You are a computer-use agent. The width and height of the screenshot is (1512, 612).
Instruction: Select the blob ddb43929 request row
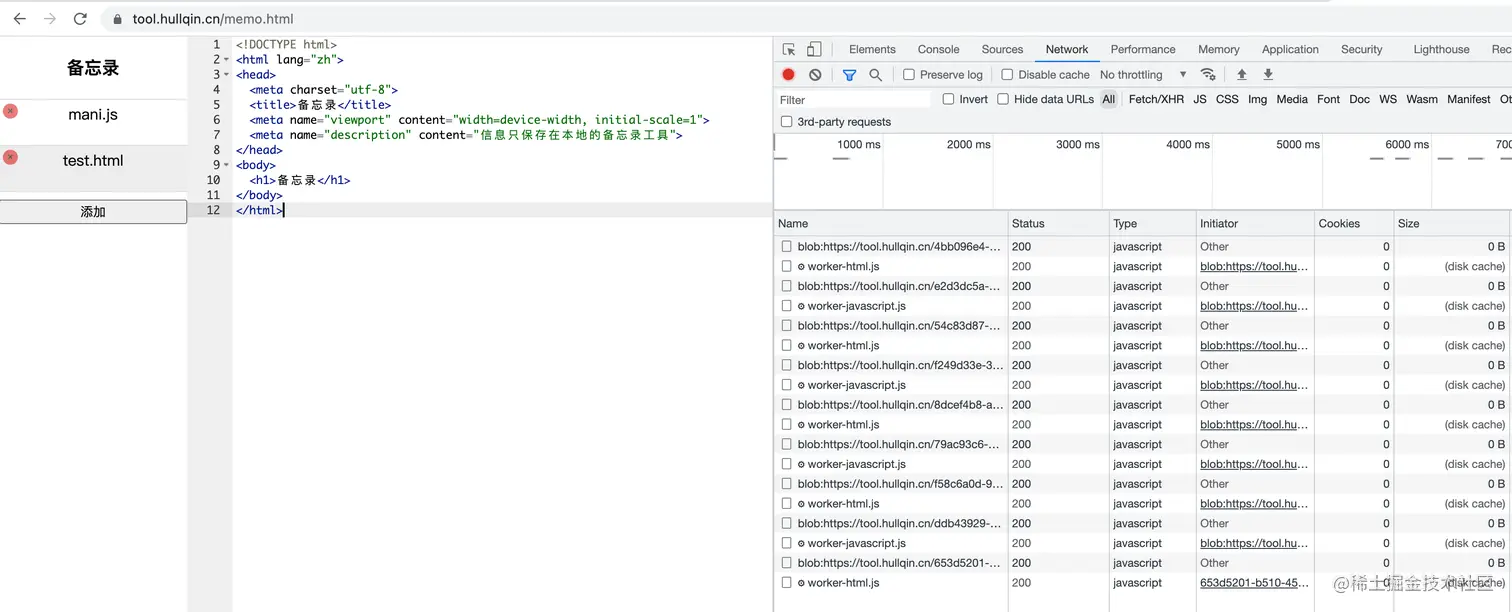pos(1141,523)
